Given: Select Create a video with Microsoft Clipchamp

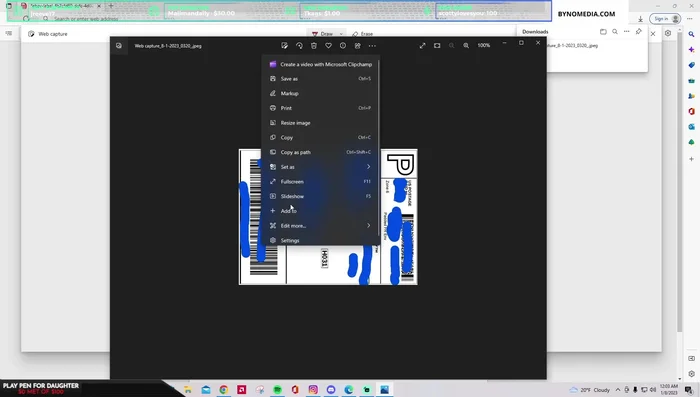Looking at the screenshot, I should point(321,64).
